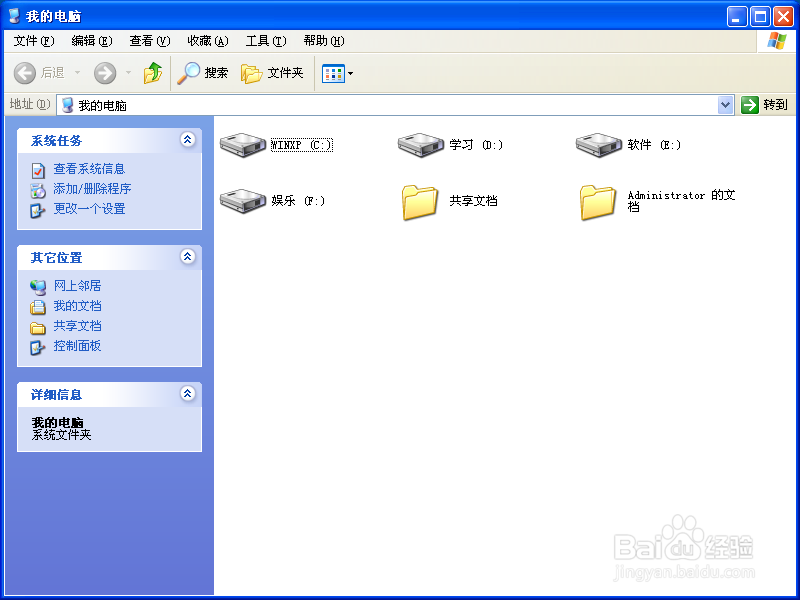Image resolution: width=800 pixels, height=600 pixels.
Task: Click the title bar My Computer icon
Action: point(15,16)
